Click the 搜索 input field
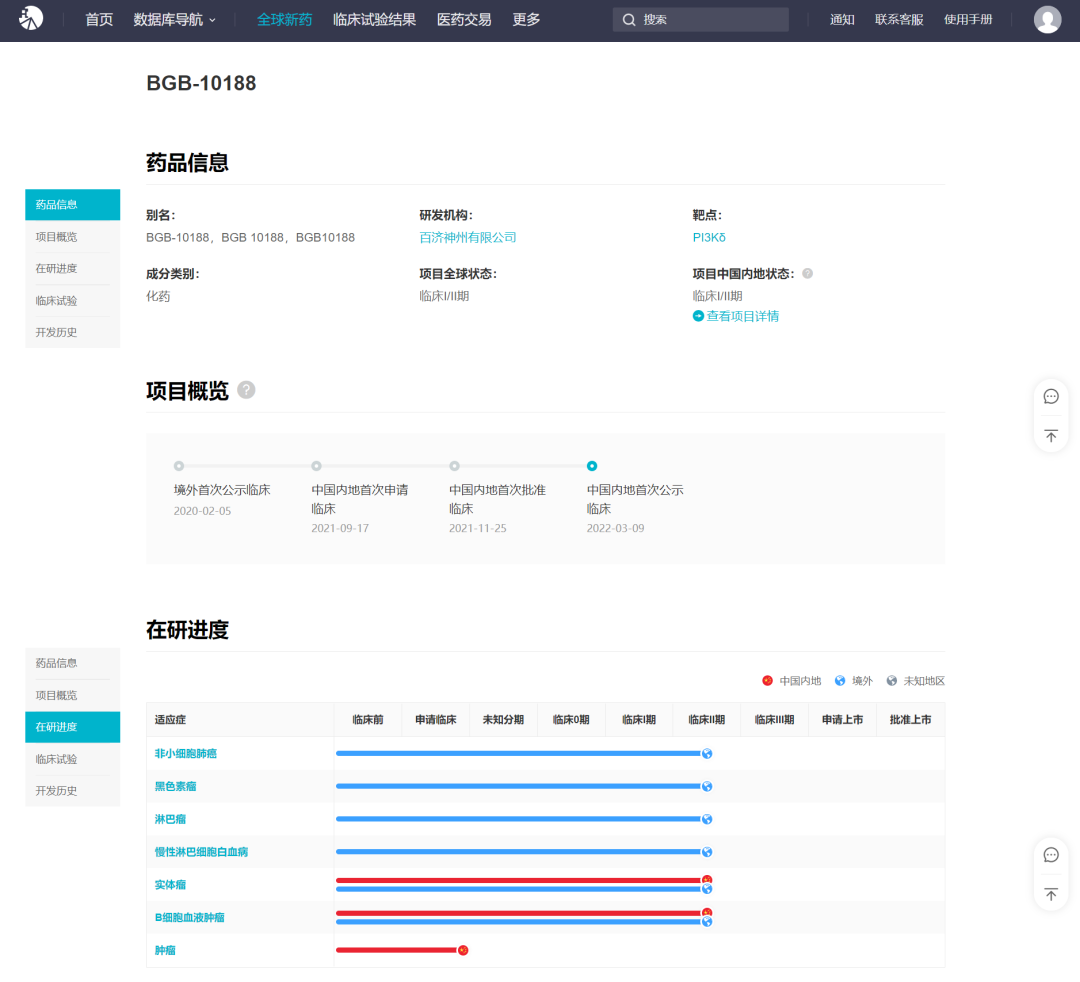 [700, 20]
